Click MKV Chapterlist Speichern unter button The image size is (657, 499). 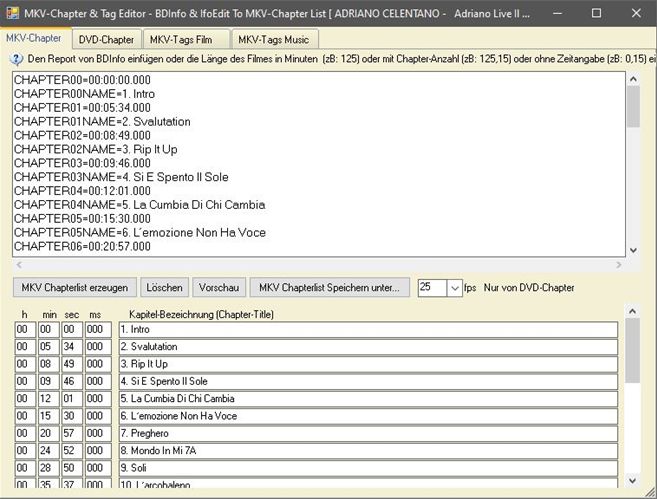pos(328,287)
